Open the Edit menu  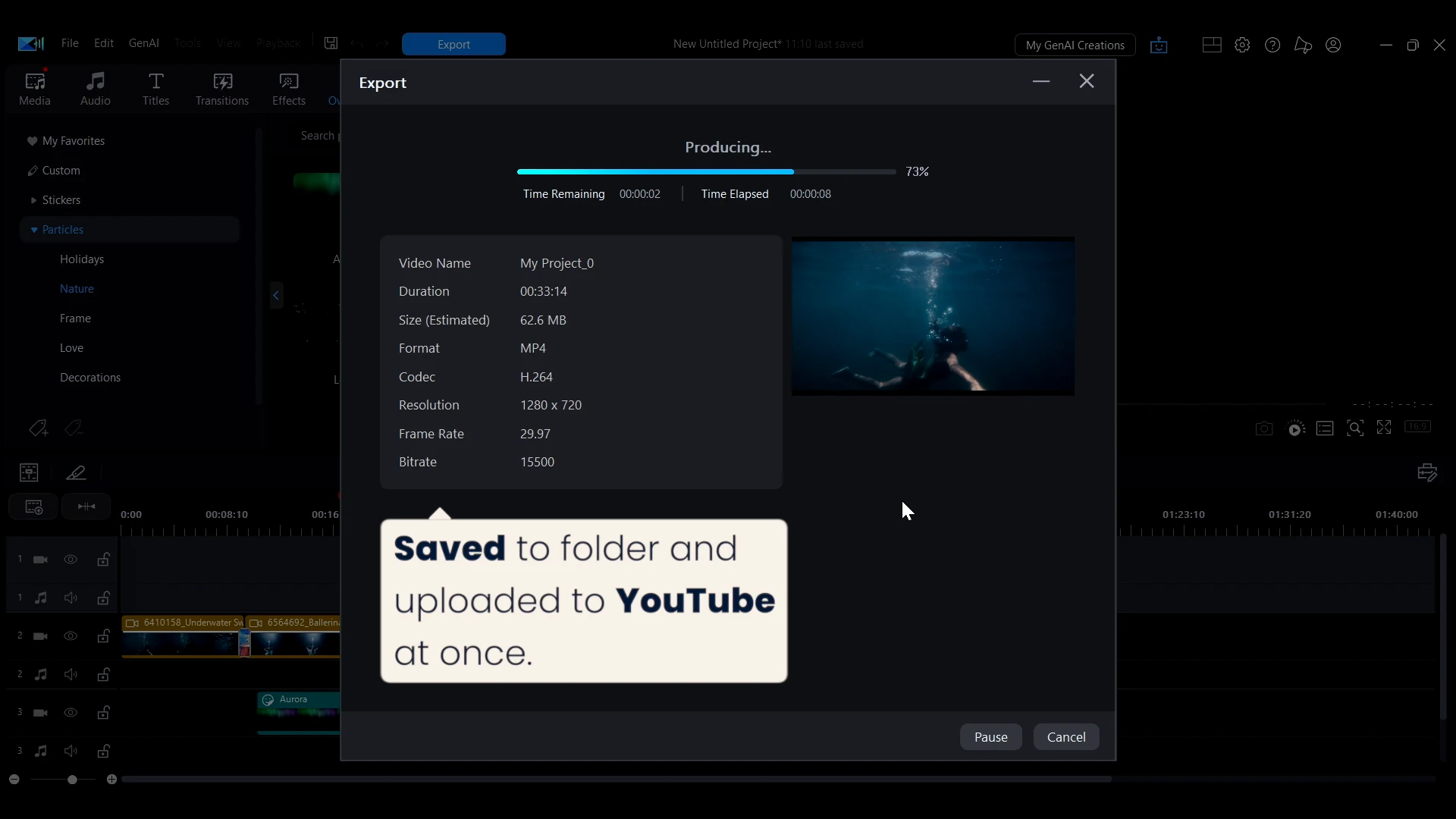tap(104, 43)
